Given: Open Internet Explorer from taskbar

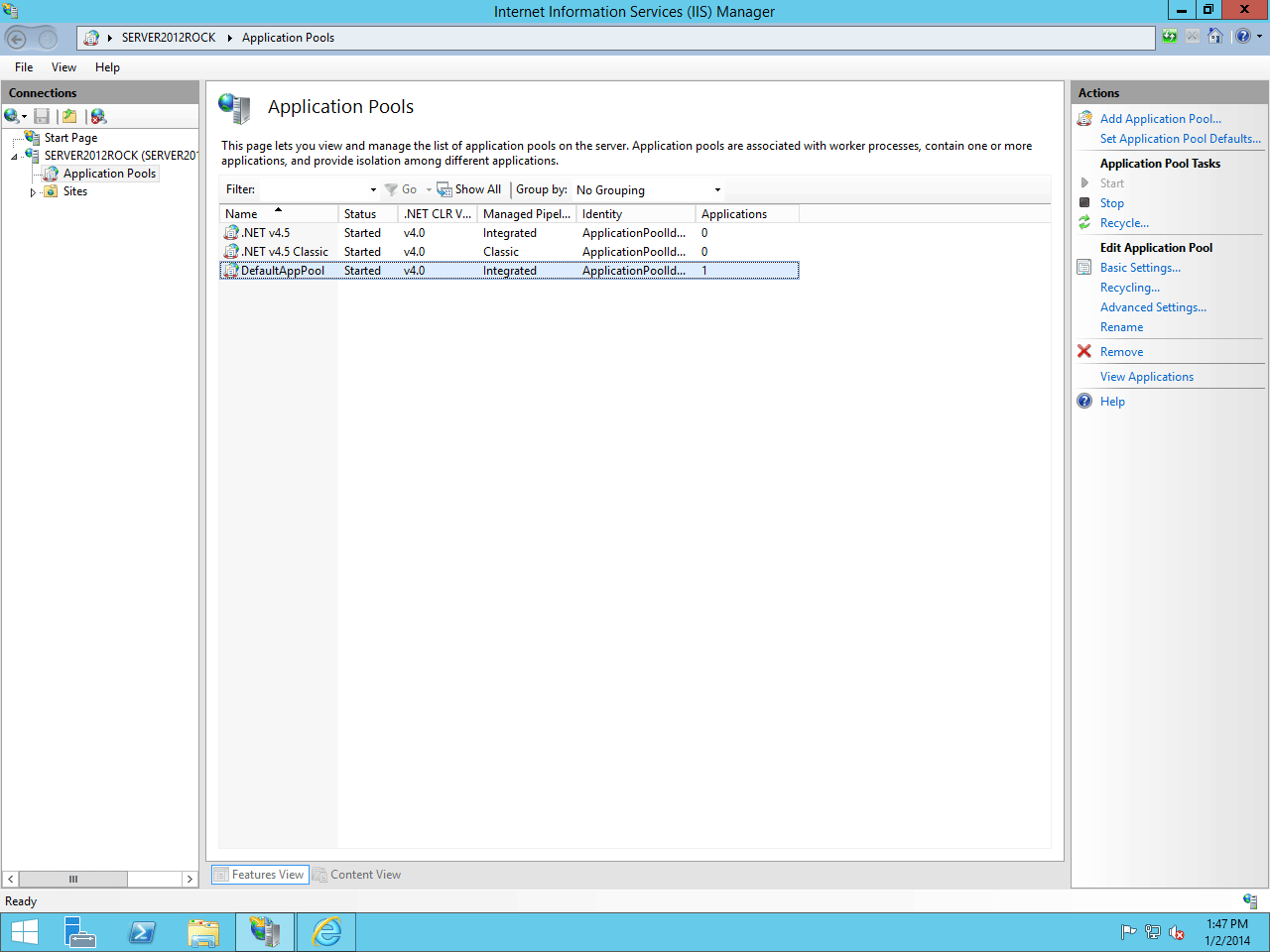Looking at the screenshot, I should (326, 932).
